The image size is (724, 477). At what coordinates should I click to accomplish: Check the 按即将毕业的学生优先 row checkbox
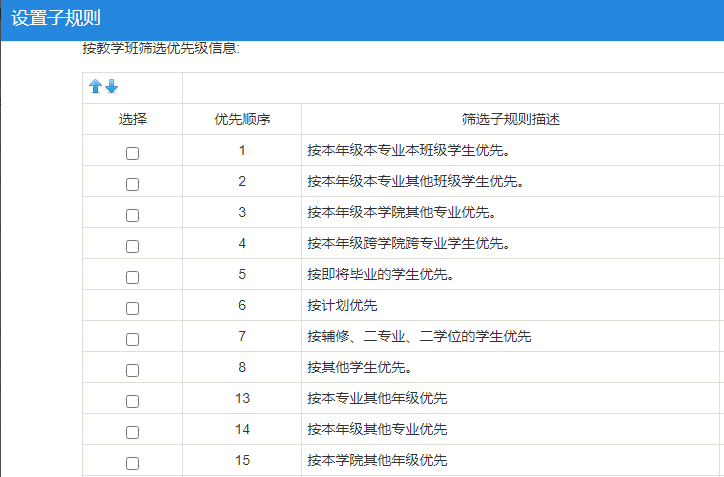[132, 277]
